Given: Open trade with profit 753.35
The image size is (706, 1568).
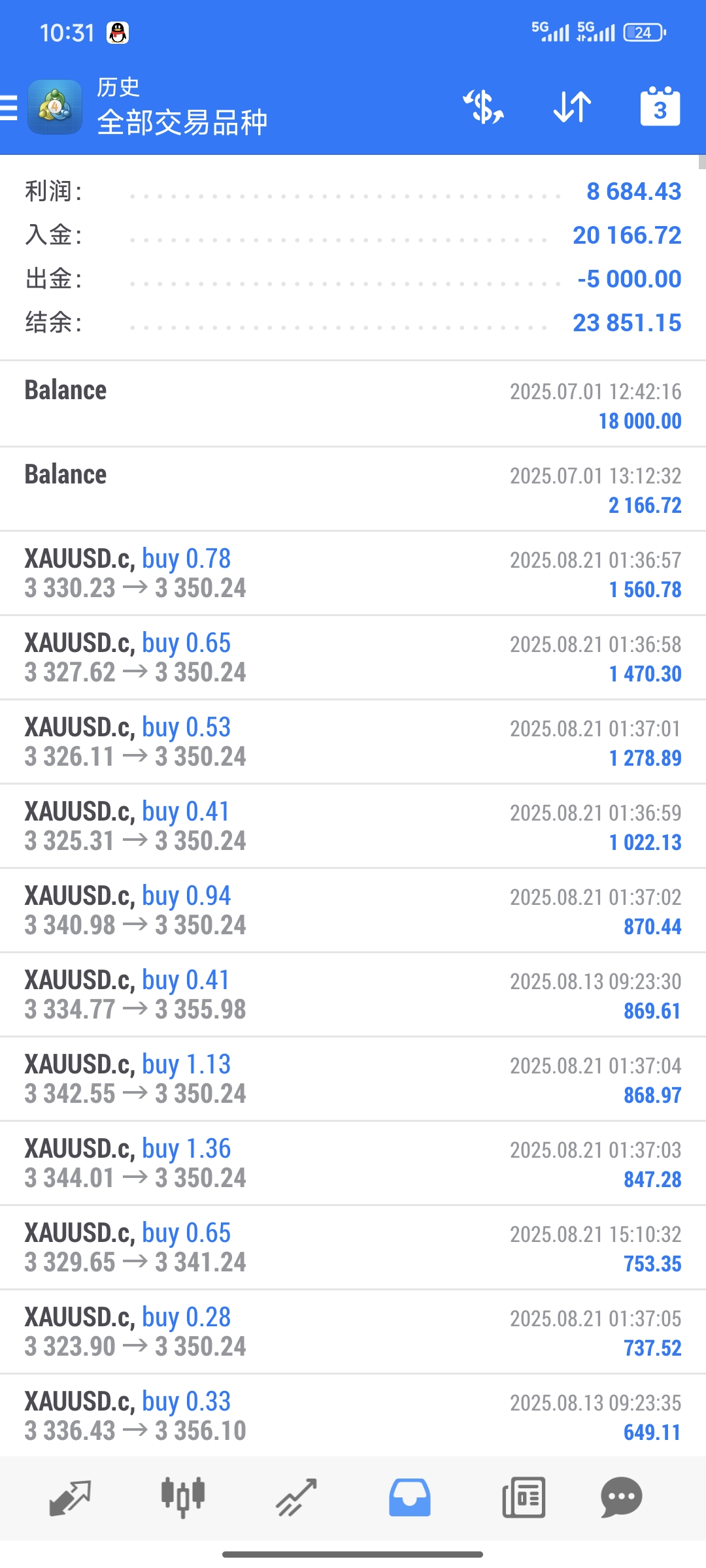Looking at the screenshot, I should 353,1248.
